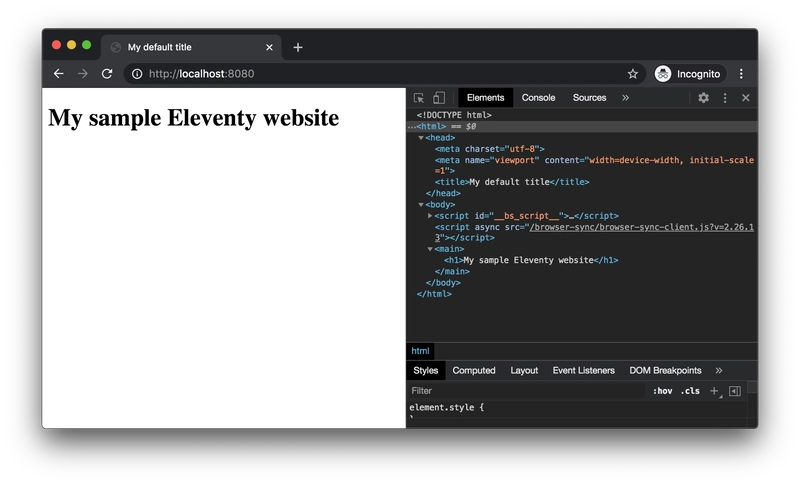Go back using the browser back arrow
This screenshot has width=800, height=484.
pos(59,74)
